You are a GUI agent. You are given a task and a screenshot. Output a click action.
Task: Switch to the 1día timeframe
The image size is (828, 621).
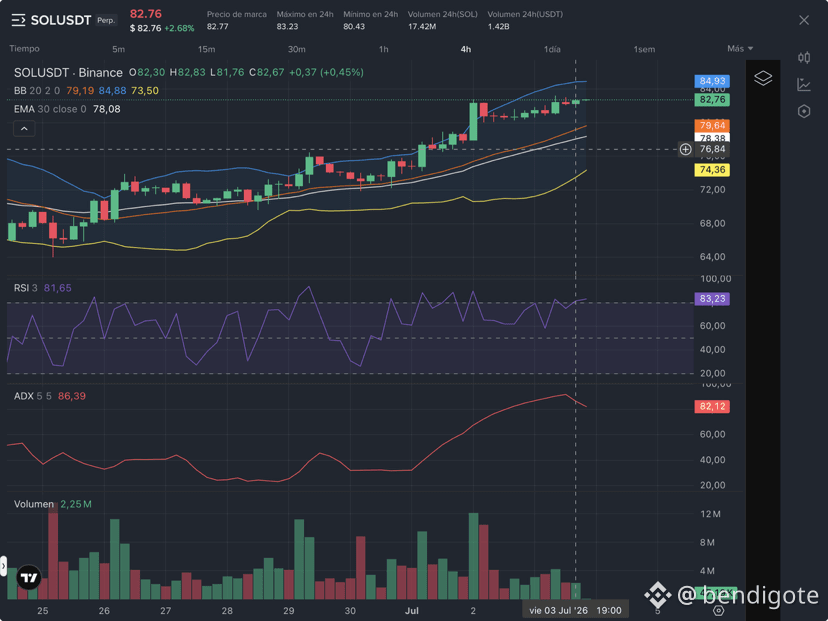click(552, 49)
